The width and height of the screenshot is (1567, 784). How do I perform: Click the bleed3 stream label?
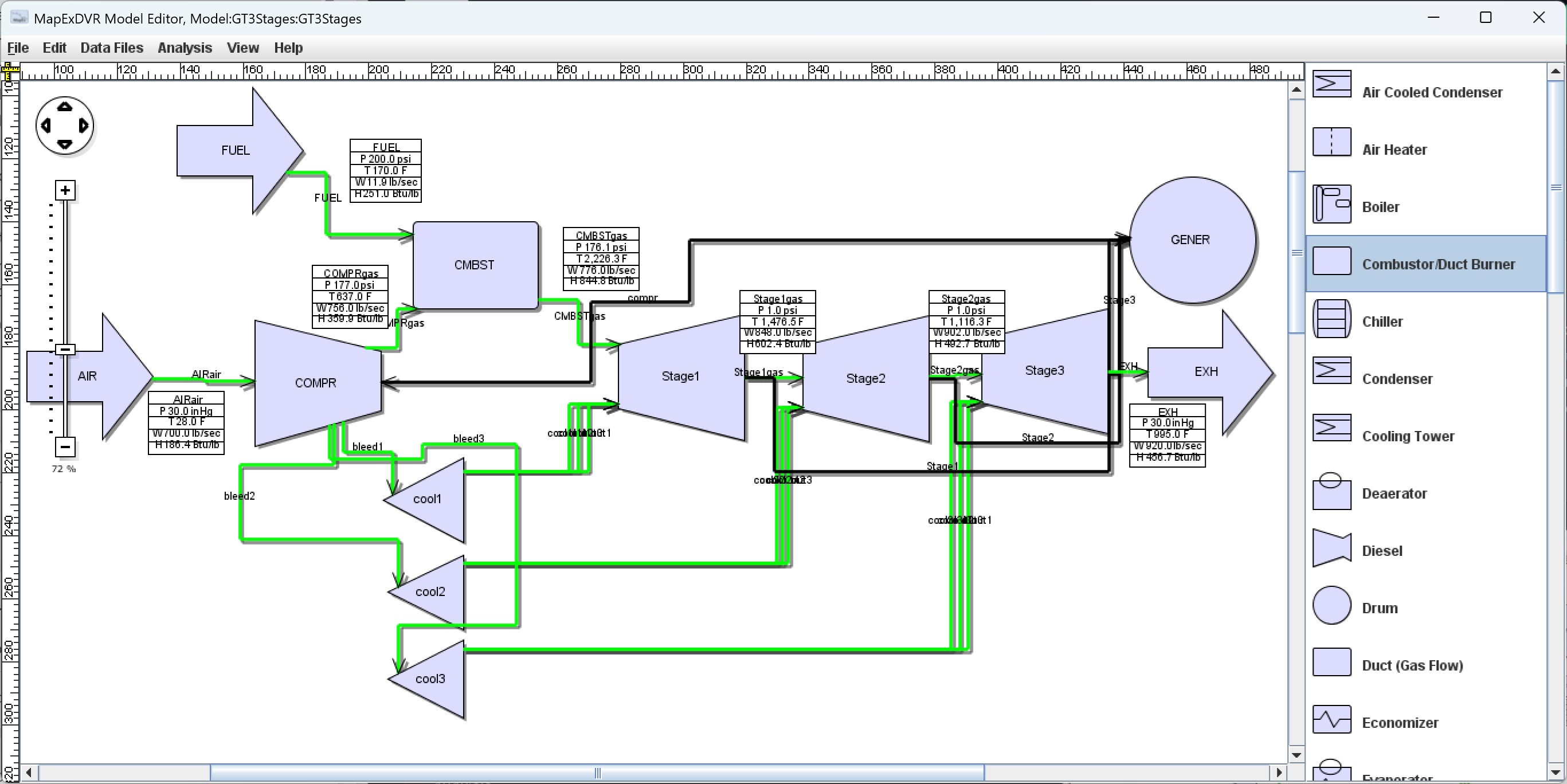pos(468,438)
